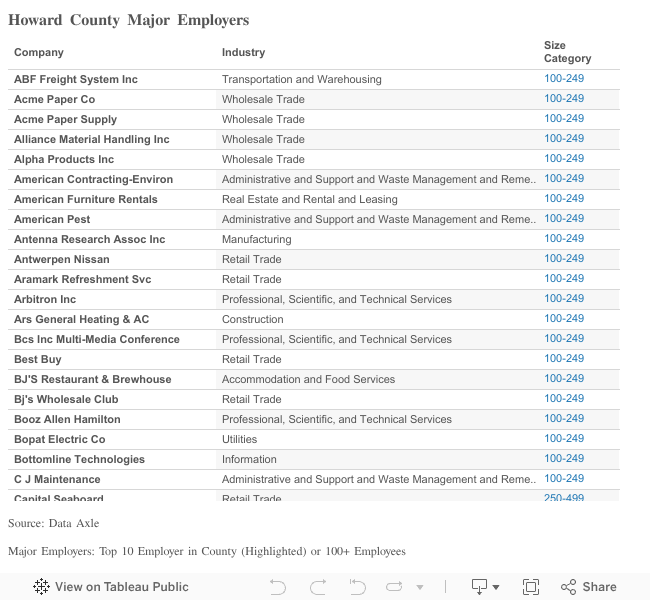
Task: Click Construction industry cell
Action: pos(253,319)
